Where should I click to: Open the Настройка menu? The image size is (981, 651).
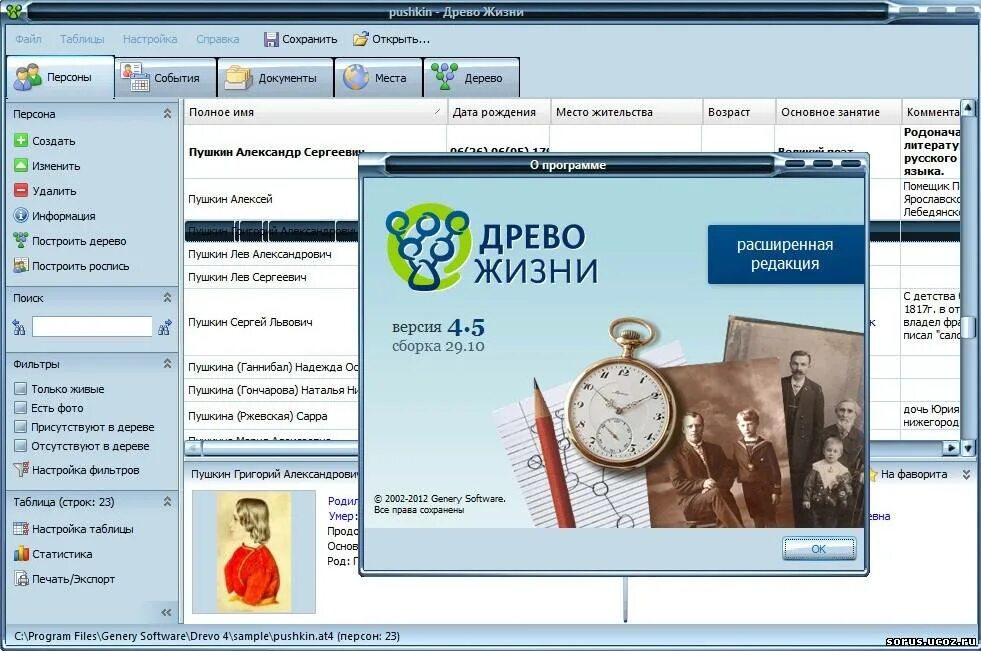click(150, 39)
